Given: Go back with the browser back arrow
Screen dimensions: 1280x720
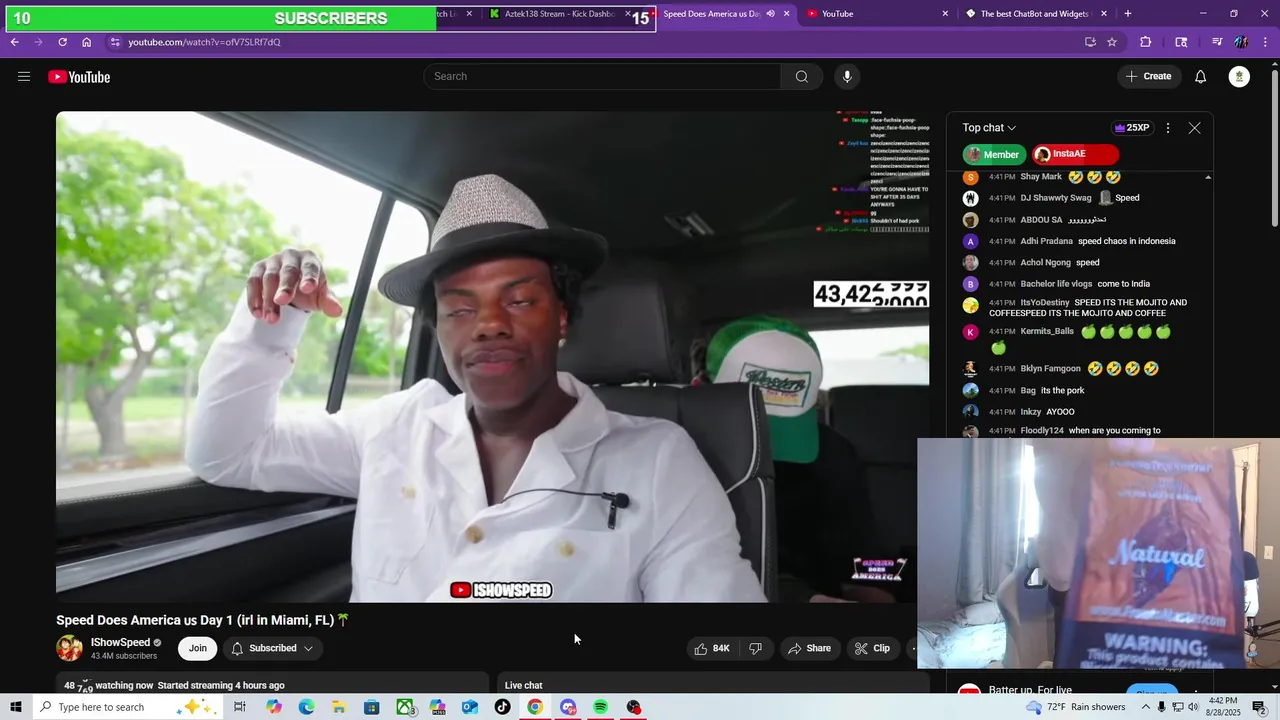Looking at the screenshot, I should pyautogui.click(x=14, y=42).
